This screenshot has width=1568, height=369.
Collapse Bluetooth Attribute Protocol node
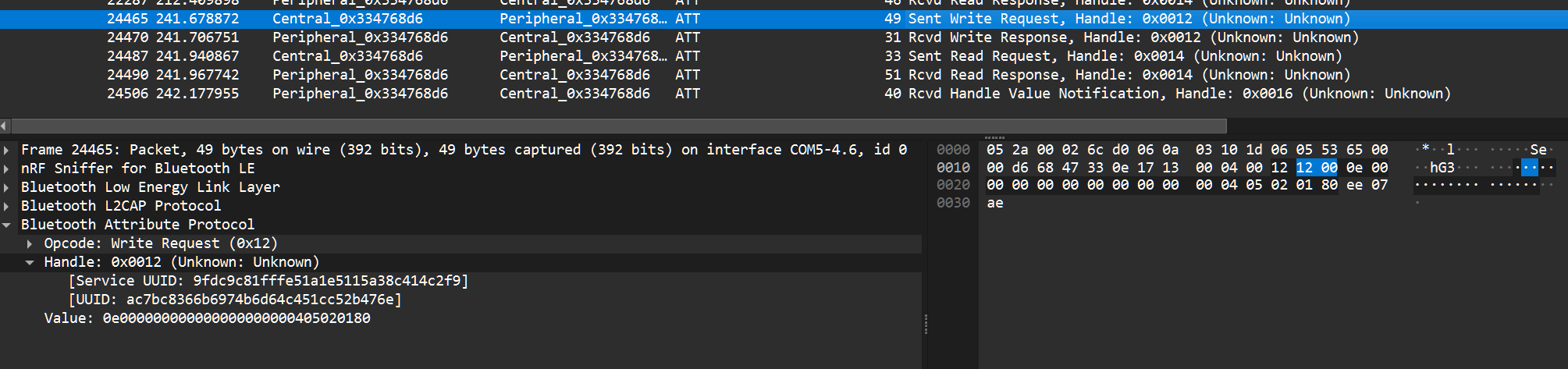pyautogui.click(x=6, y=225)
